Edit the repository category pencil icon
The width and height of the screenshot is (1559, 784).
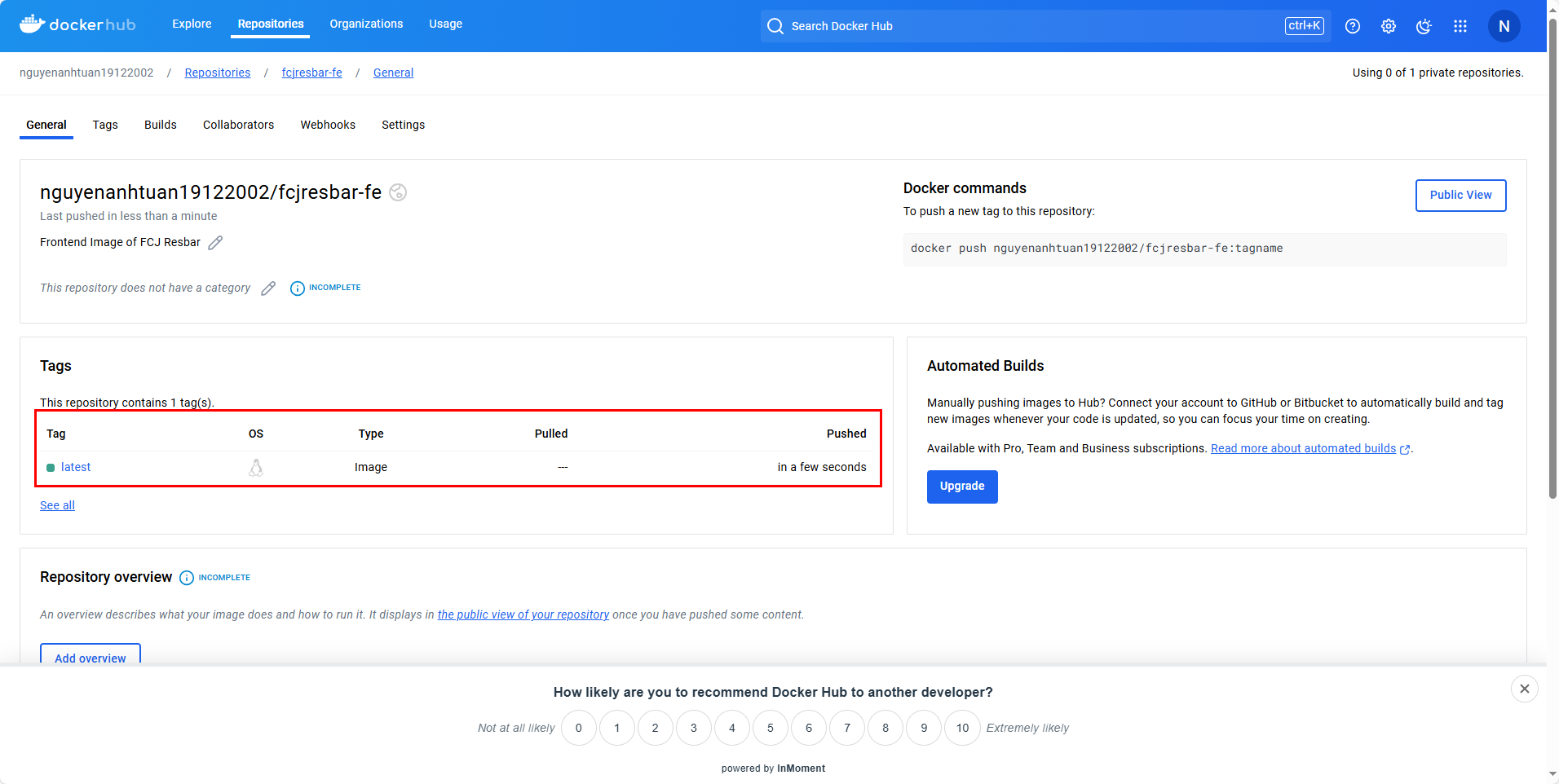pos(268,288)
